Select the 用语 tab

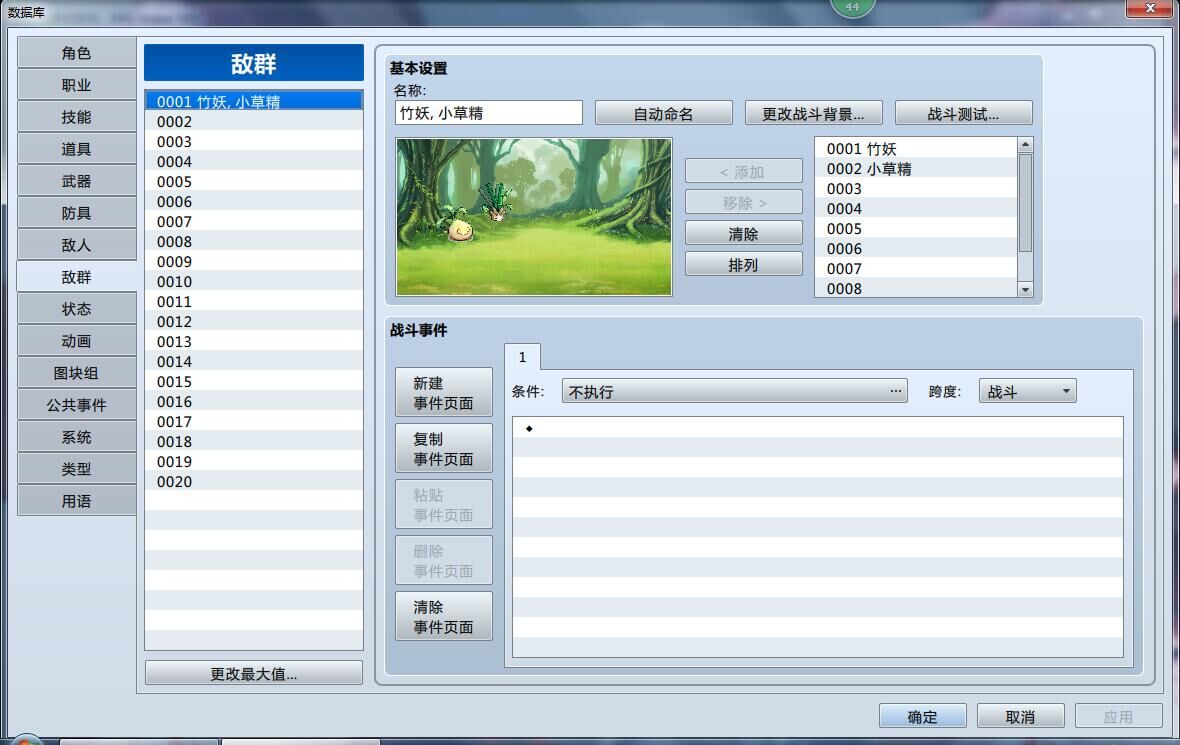(76, 501)
